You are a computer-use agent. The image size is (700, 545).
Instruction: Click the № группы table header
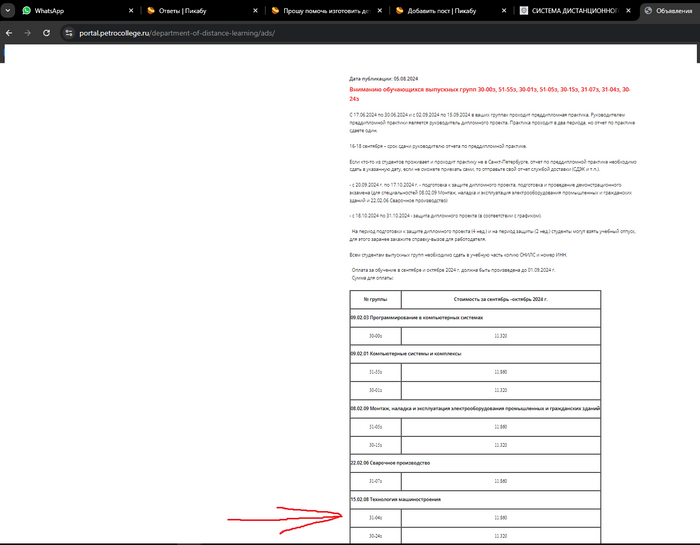(x=375, y=299)
